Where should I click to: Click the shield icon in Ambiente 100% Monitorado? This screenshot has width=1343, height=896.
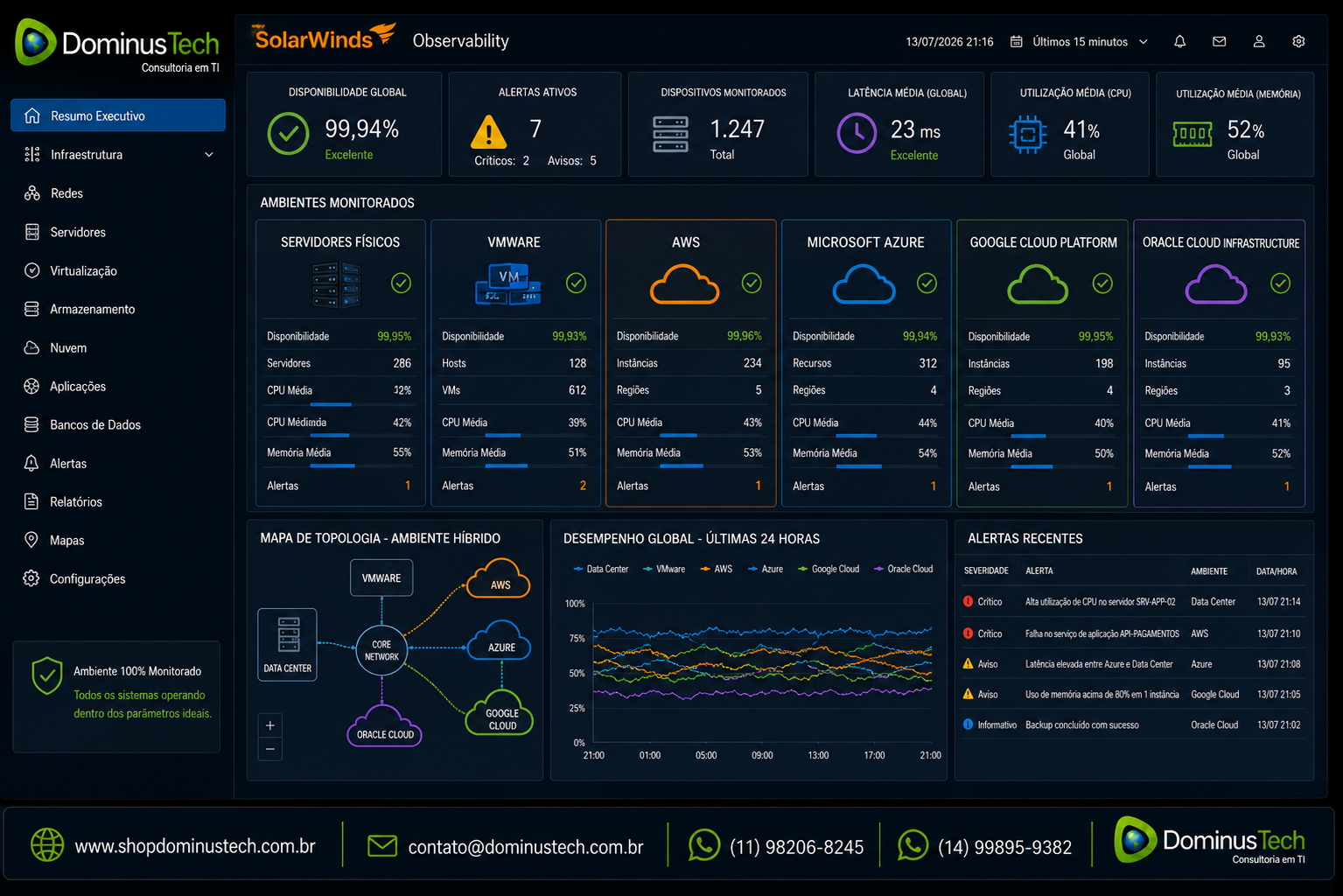47,675
